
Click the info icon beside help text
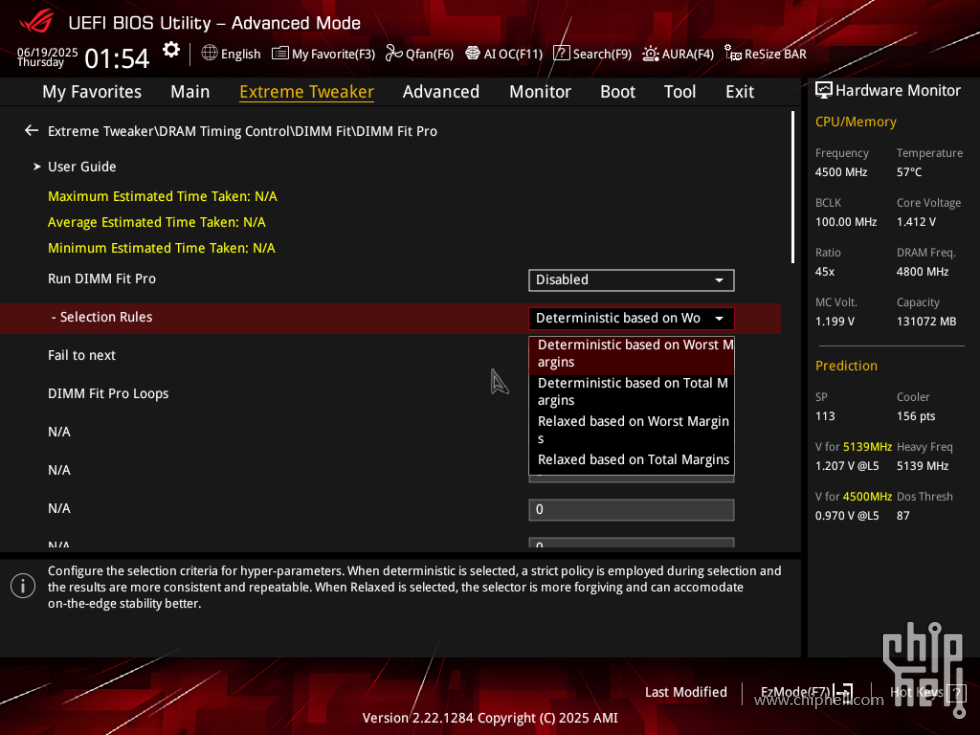tap(23, 586)
